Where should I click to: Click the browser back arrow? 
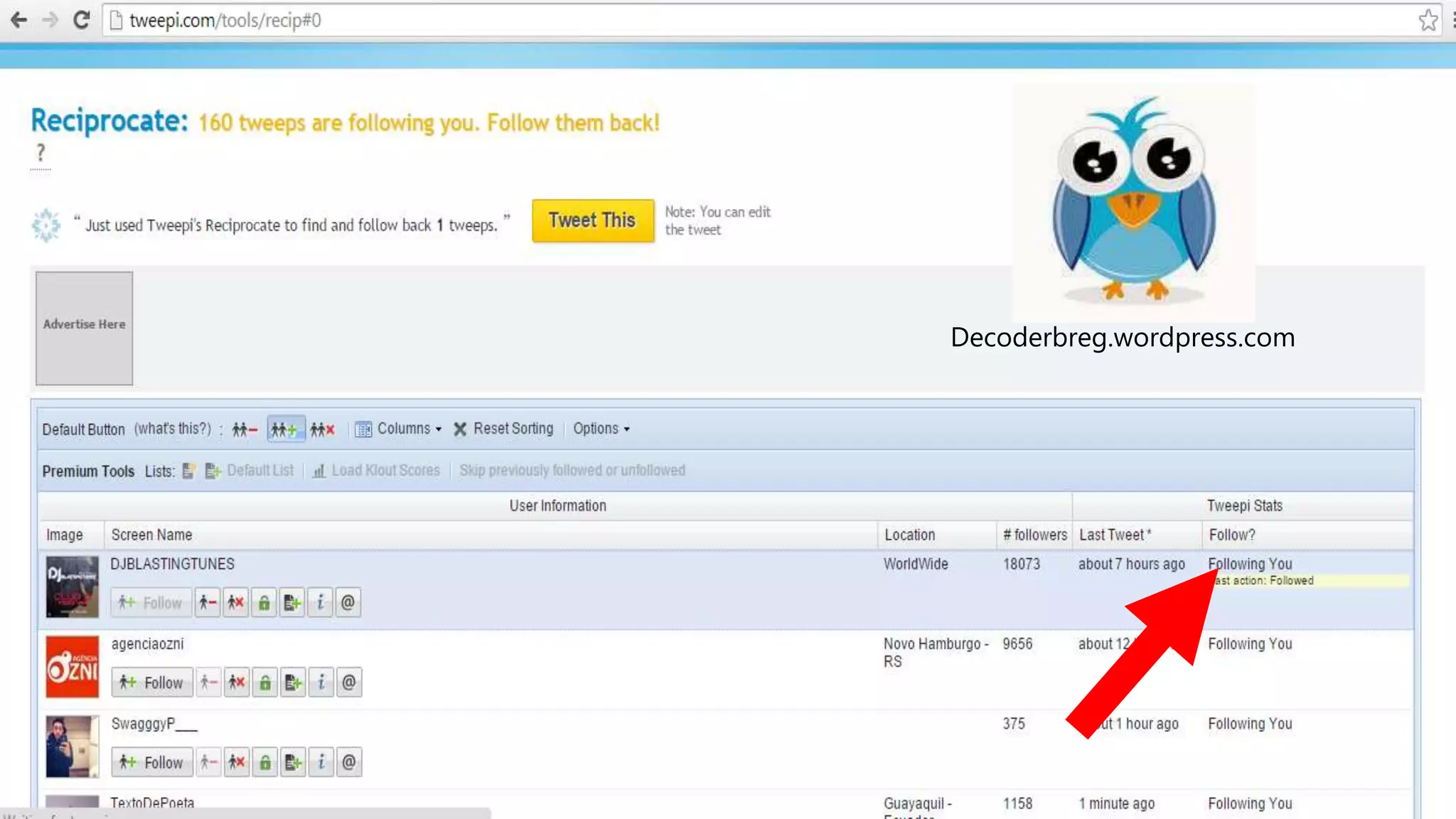(x=19, y=20)
